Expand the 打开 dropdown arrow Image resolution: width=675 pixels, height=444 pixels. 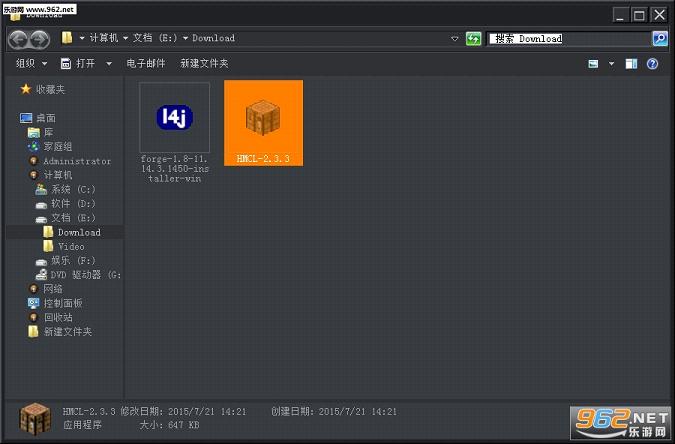tap(109, 64)
